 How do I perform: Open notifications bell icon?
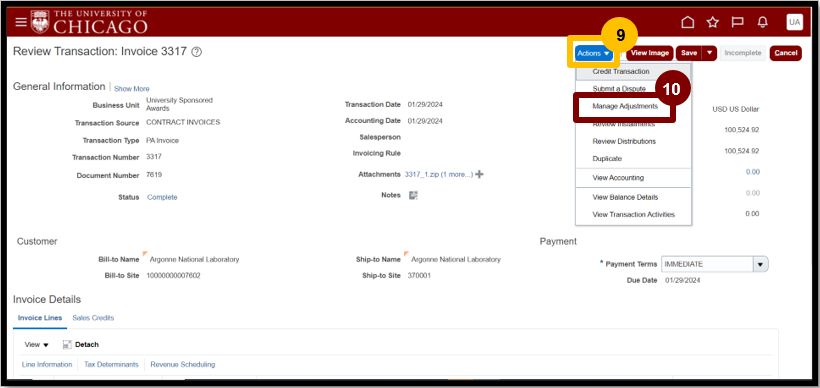[763, 22]
